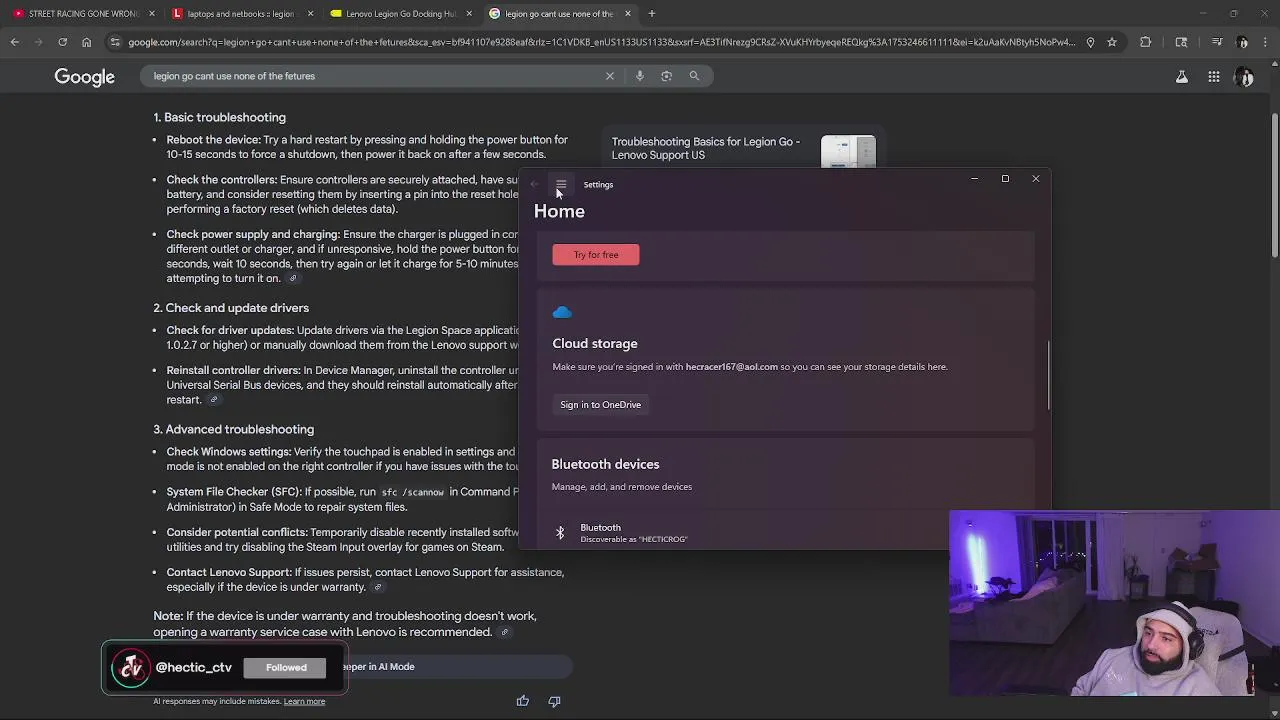Close the legion go cant use tab

coord(628,14)
